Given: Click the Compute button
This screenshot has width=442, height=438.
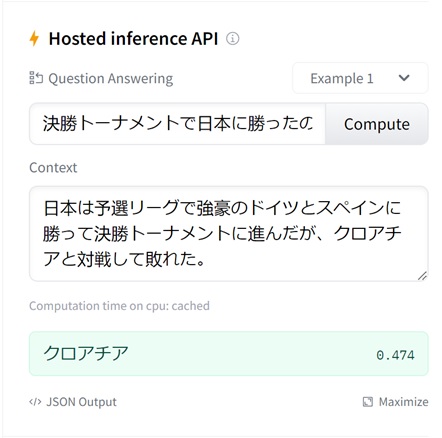Looking at the screenshot, I should tap(377, 124).
